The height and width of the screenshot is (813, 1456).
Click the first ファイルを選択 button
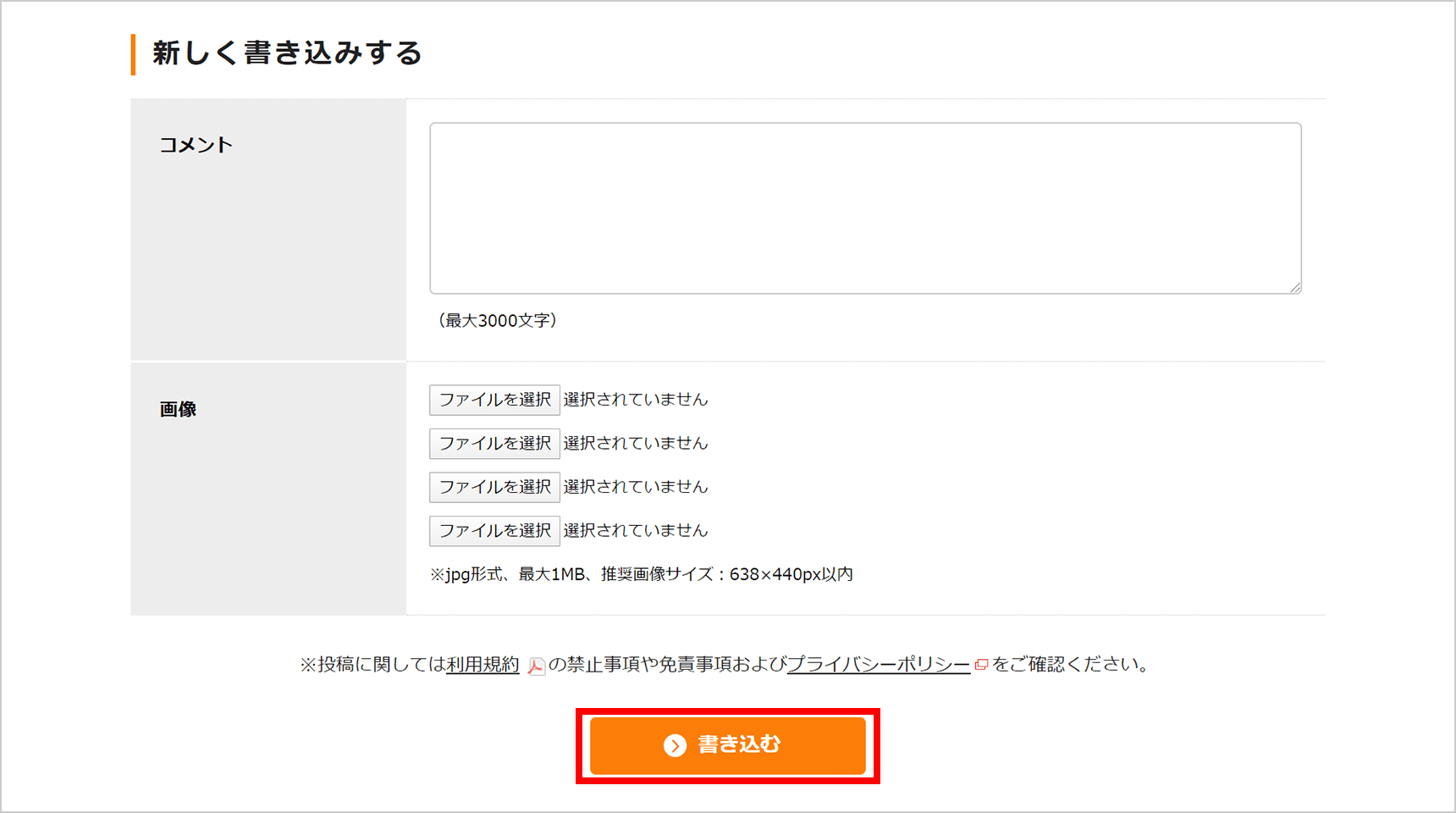click(x=494, y=400)
